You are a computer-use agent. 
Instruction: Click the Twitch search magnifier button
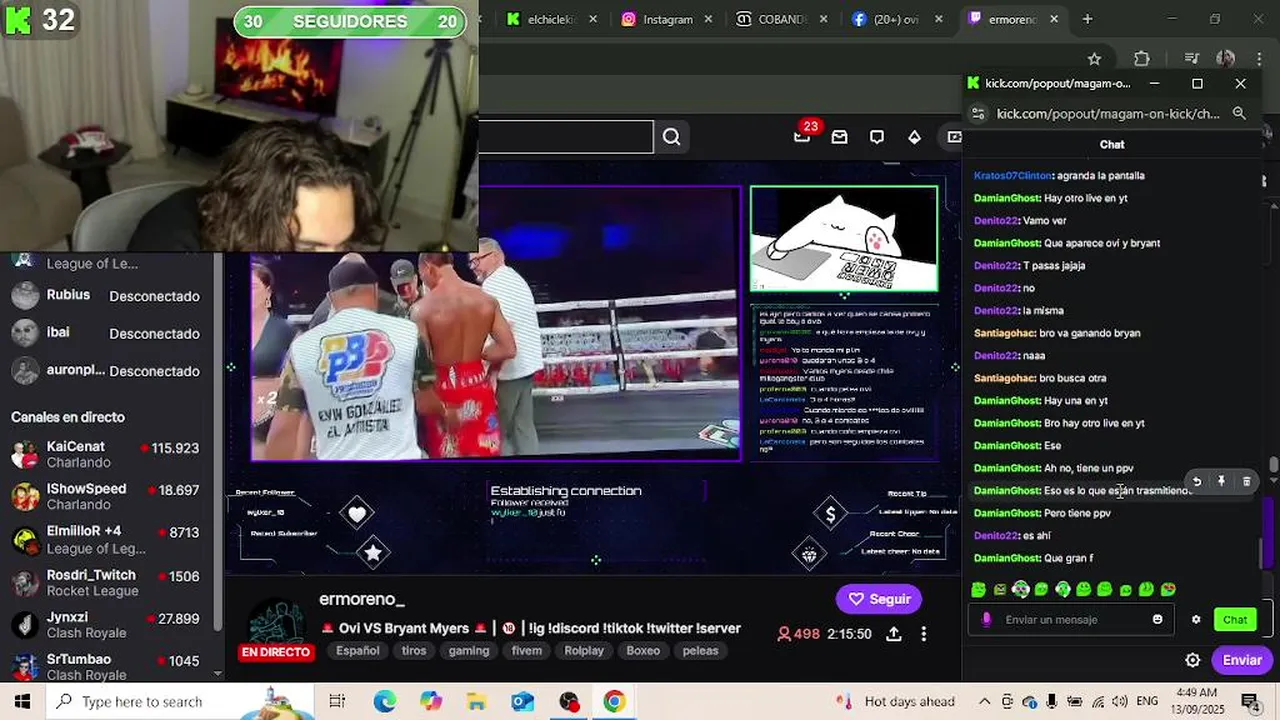[x=672, y=137]
